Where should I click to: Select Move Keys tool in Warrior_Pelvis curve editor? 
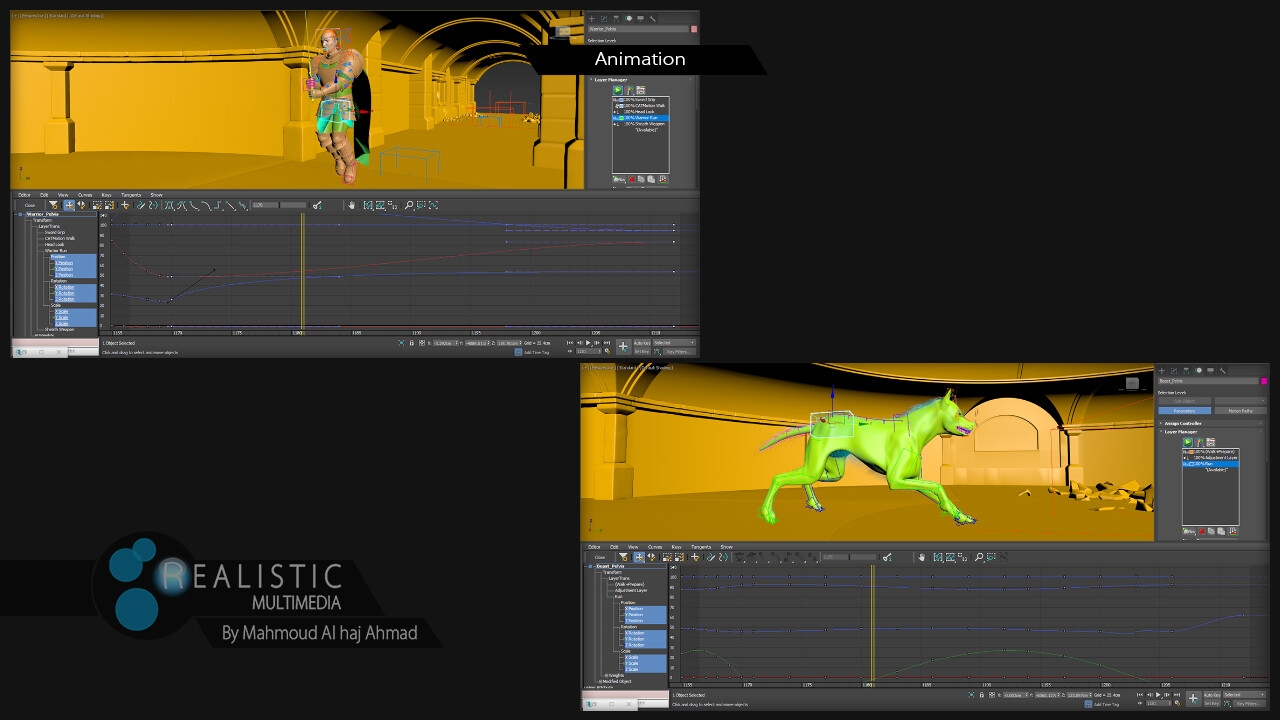pyautogui.click(x=69, y=205)
